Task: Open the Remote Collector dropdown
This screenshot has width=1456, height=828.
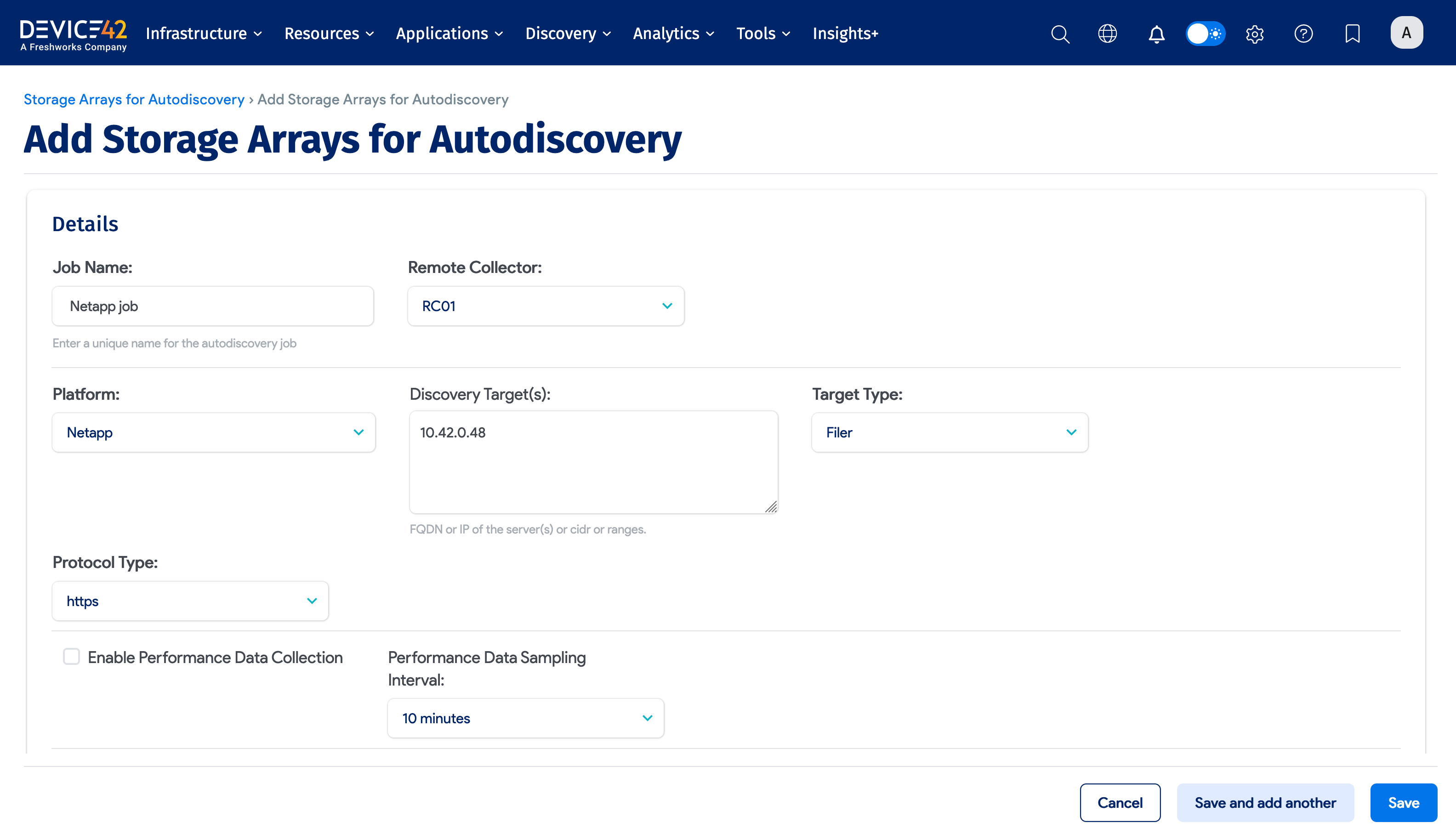Action: (546, 306)
